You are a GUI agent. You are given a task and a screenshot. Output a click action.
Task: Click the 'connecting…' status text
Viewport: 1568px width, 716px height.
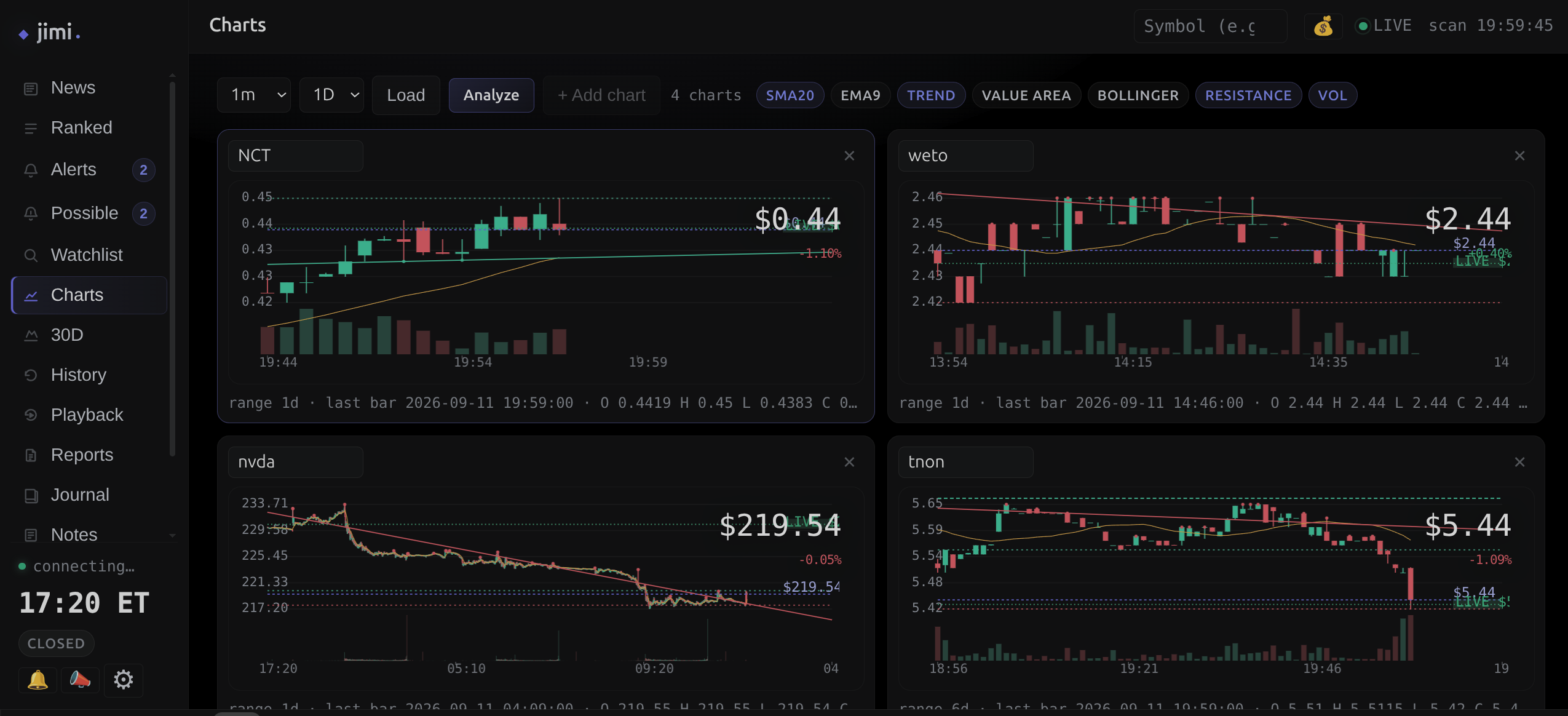click(84, 566)
